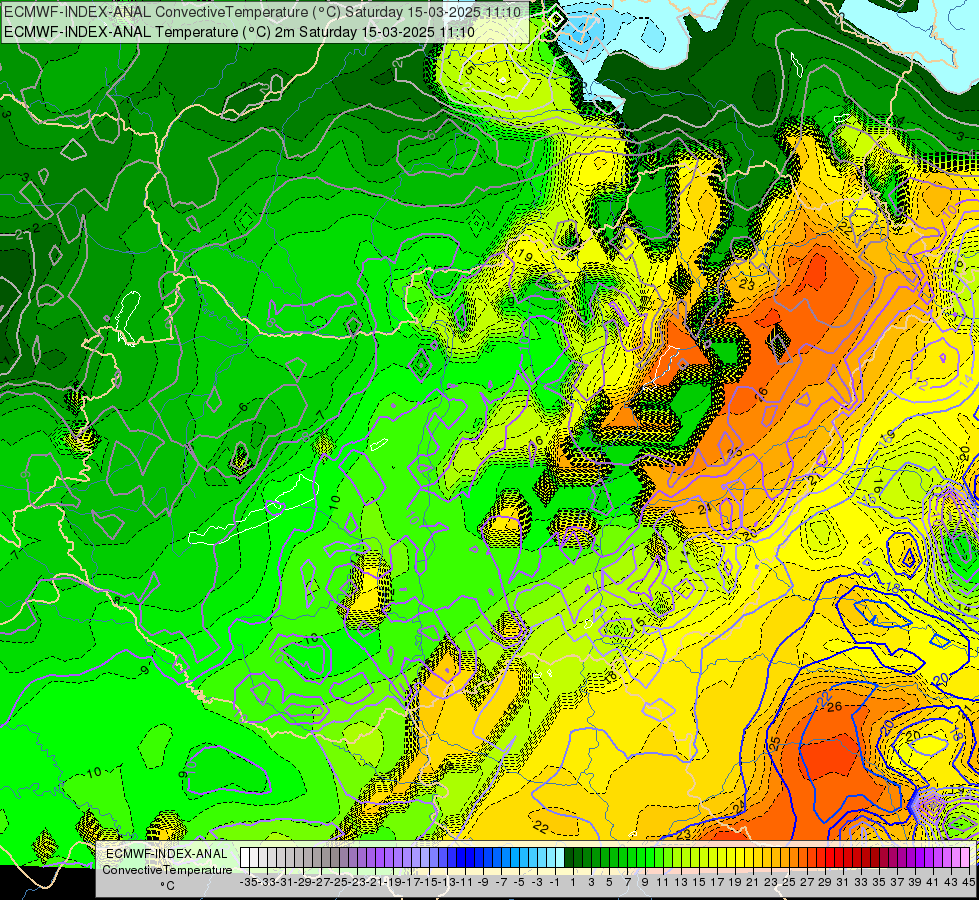Pick the white swatch above legend value -35
The width and height of the screenshot is (979, 900).
pyautogui.click(x=245, y=858)
